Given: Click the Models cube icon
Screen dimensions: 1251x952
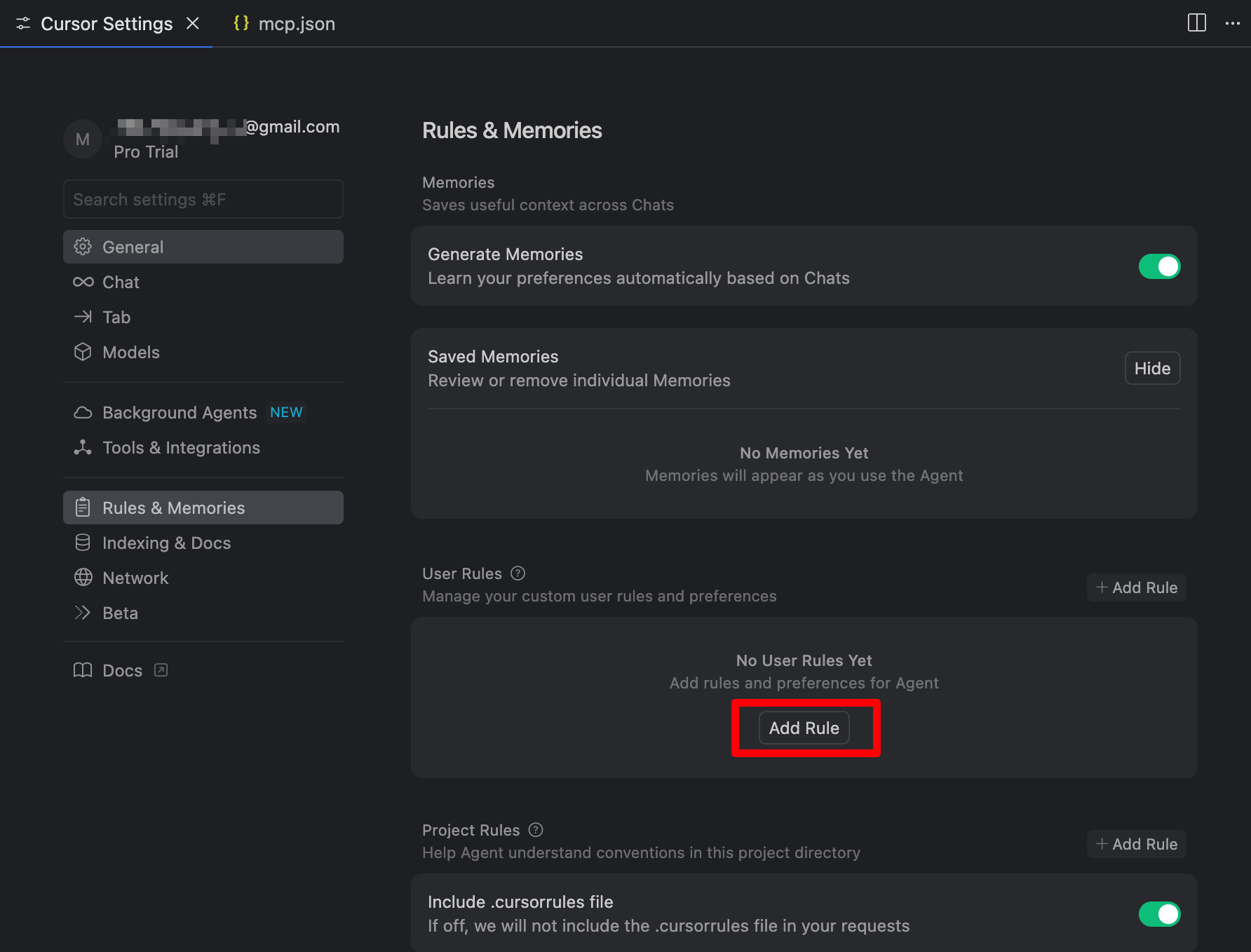Looking at the screenshot, I should (x=83, y=352).
